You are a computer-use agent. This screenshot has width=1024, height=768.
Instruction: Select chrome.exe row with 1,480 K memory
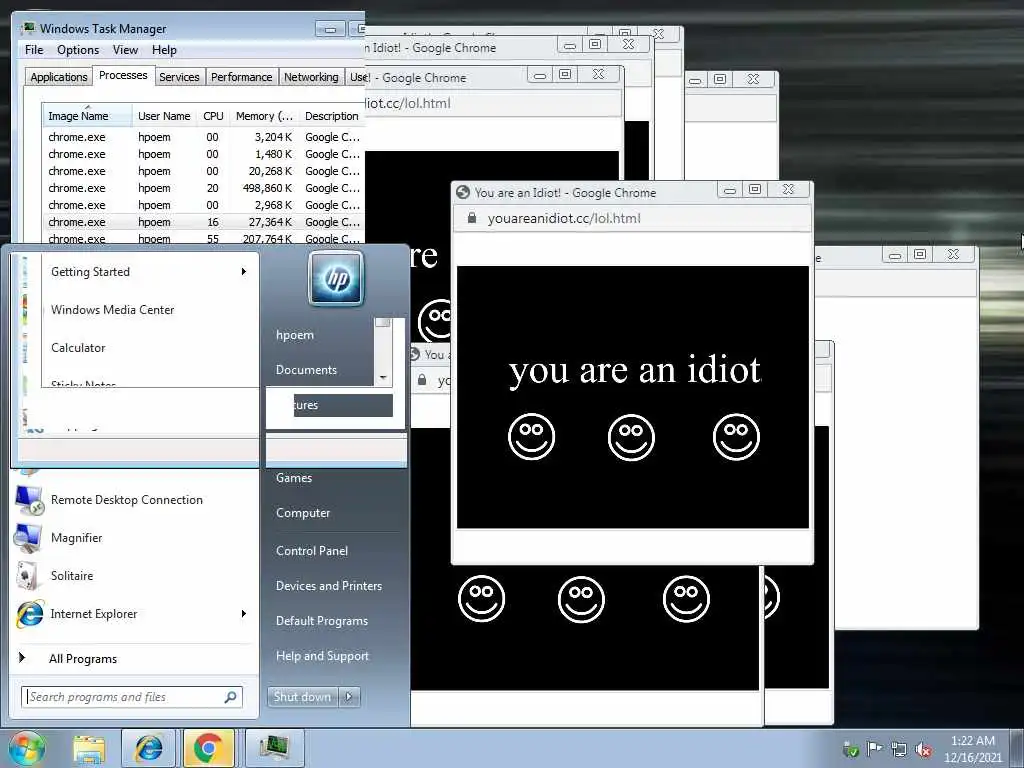click(203, 154)
